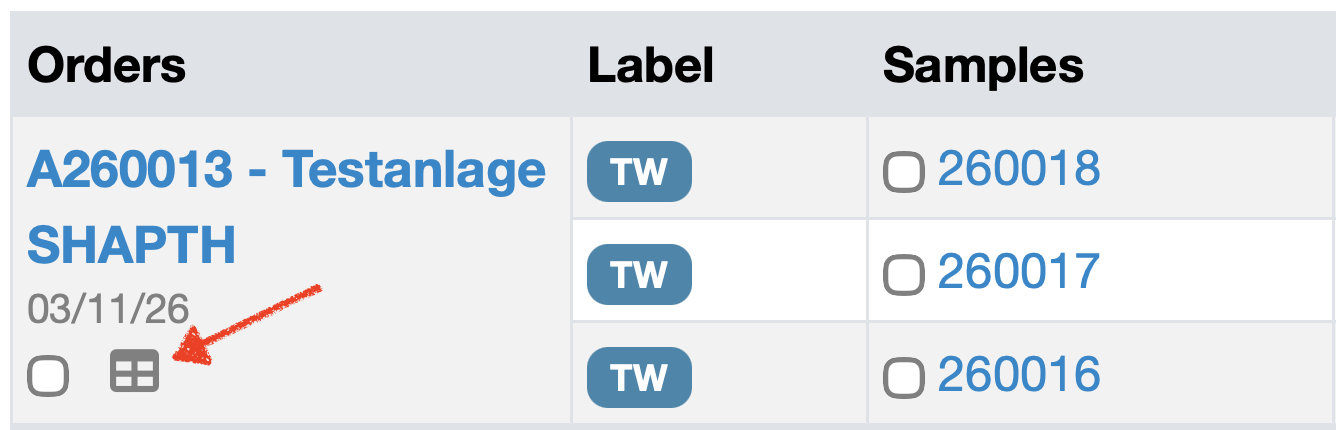Open the order link A260013 - Testanlage SHAPTH
1336x430 pixels.
[x=285, y=170]
